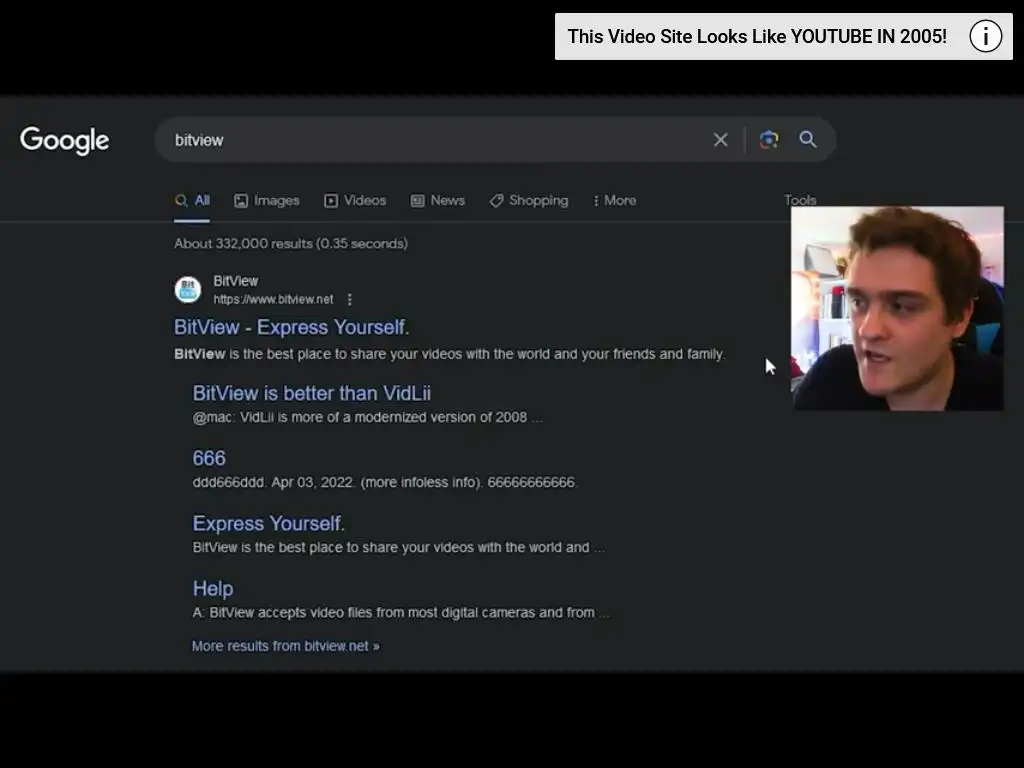Click the '@mac: VidLii is more of a modernized' snippet
1024x768 pixels.
[x=367, y=417]
